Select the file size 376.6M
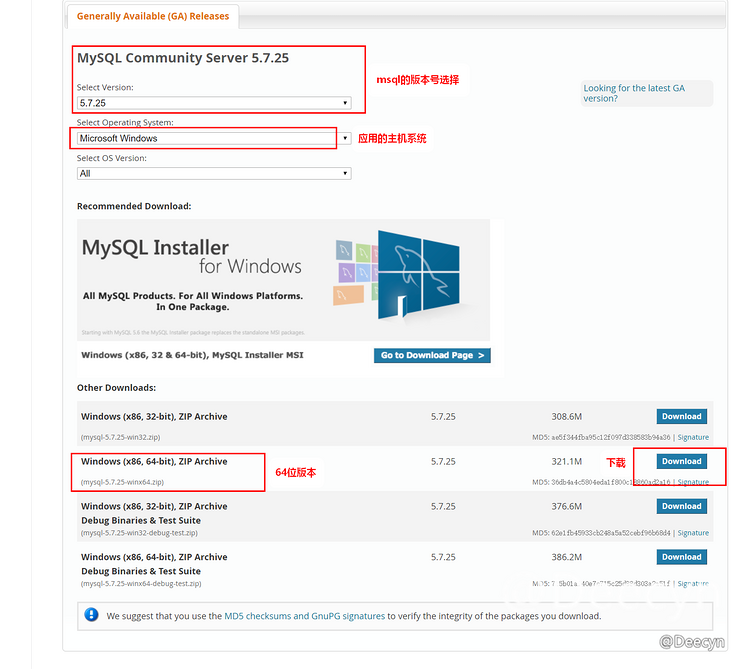The image size is (732, 669). tap(567, 506)
